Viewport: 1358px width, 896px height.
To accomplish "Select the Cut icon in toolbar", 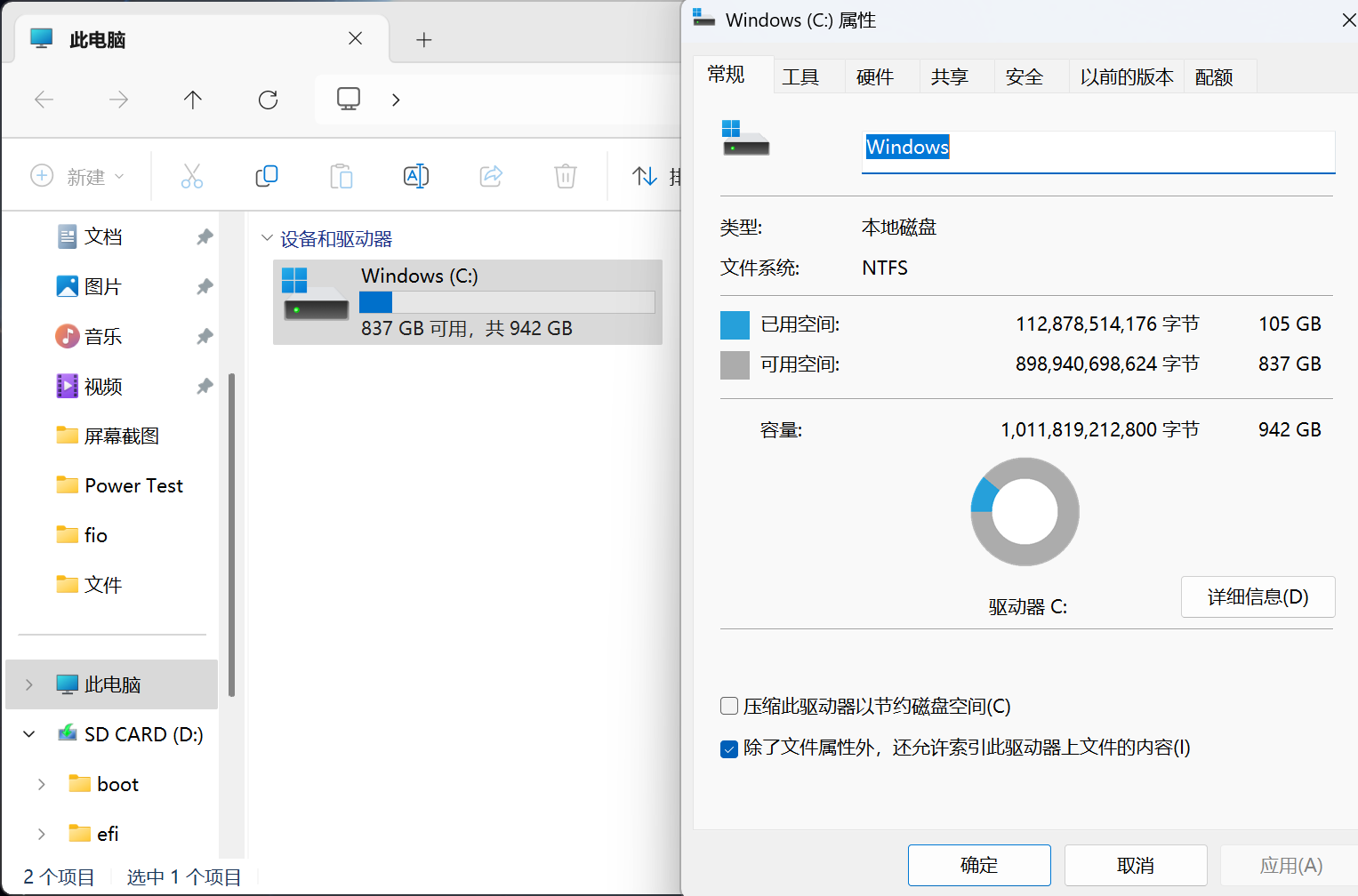I will (192, 176).
